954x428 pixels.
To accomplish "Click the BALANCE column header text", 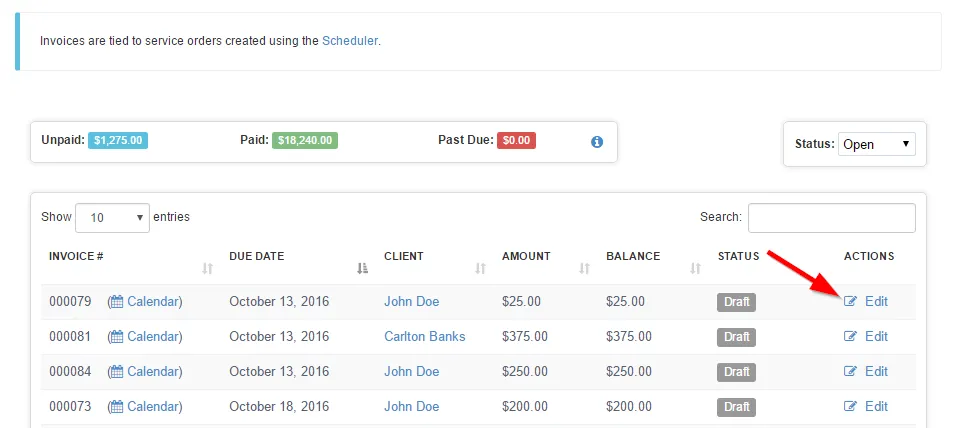I will 633,256.
